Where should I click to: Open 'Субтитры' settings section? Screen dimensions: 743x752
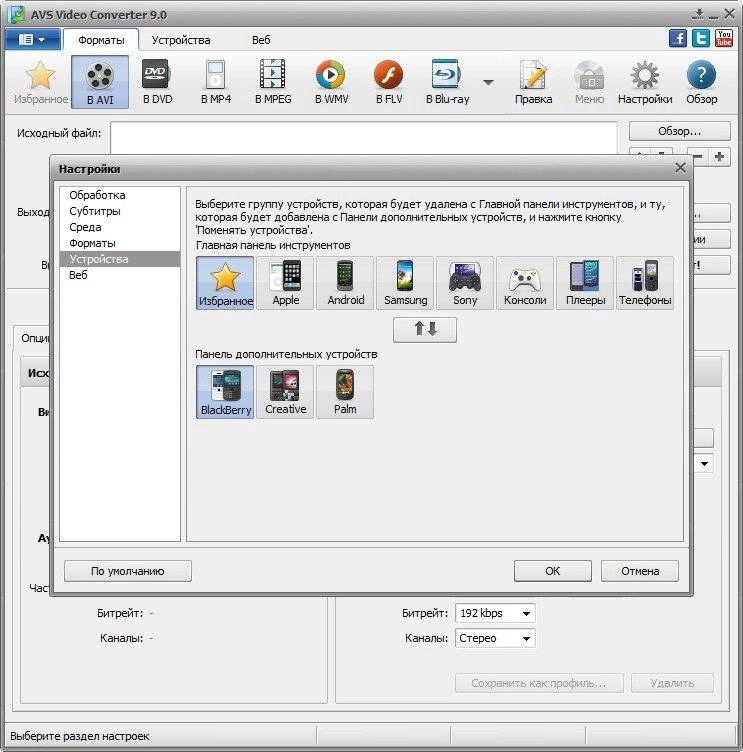pyautogui.click(x=120, y=211)
